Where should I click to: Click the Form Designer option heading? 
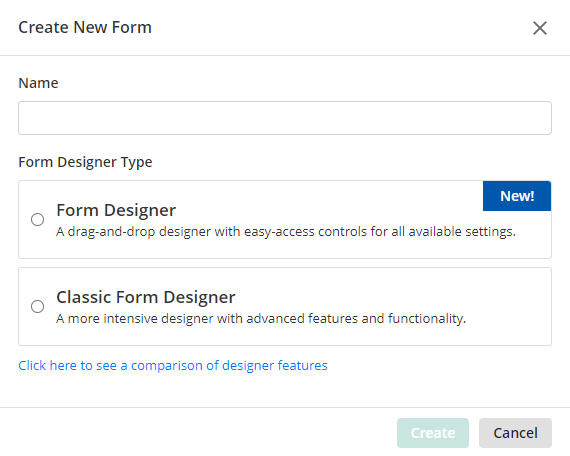point(116,210)
